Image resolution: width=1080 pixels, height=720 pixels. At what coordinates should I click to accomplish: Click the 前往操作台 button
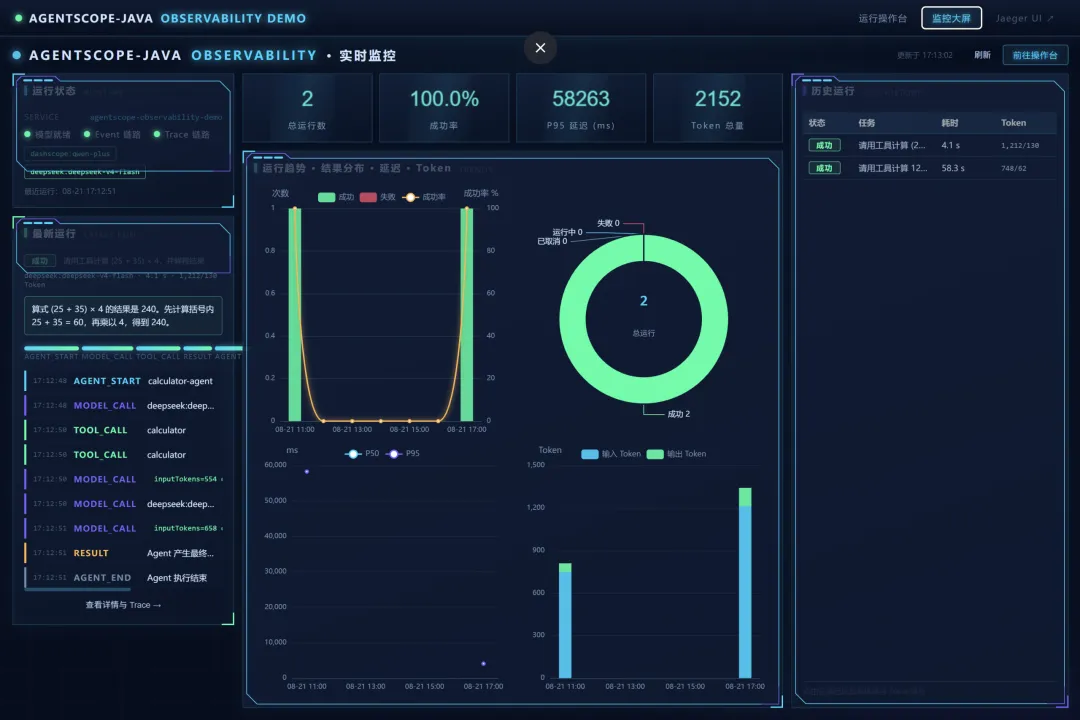1035,55
